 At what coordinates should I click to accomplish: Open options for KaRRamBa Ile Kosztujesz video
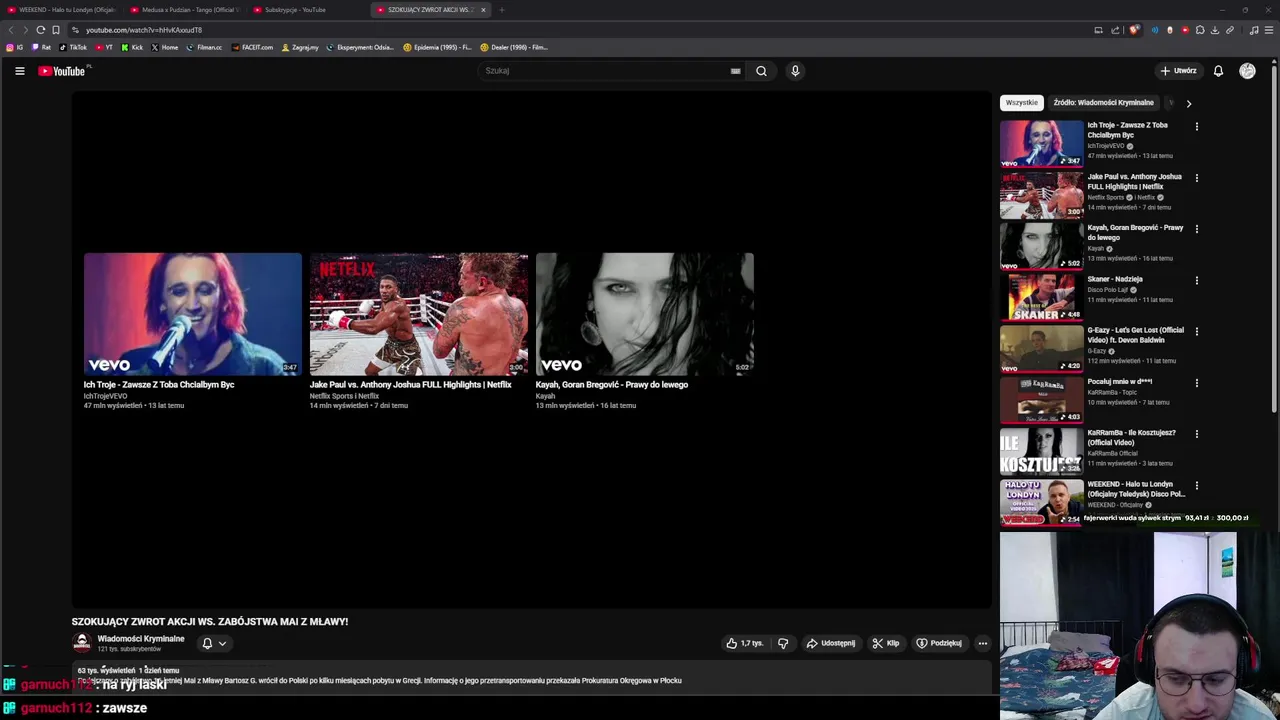[1196, 434]
